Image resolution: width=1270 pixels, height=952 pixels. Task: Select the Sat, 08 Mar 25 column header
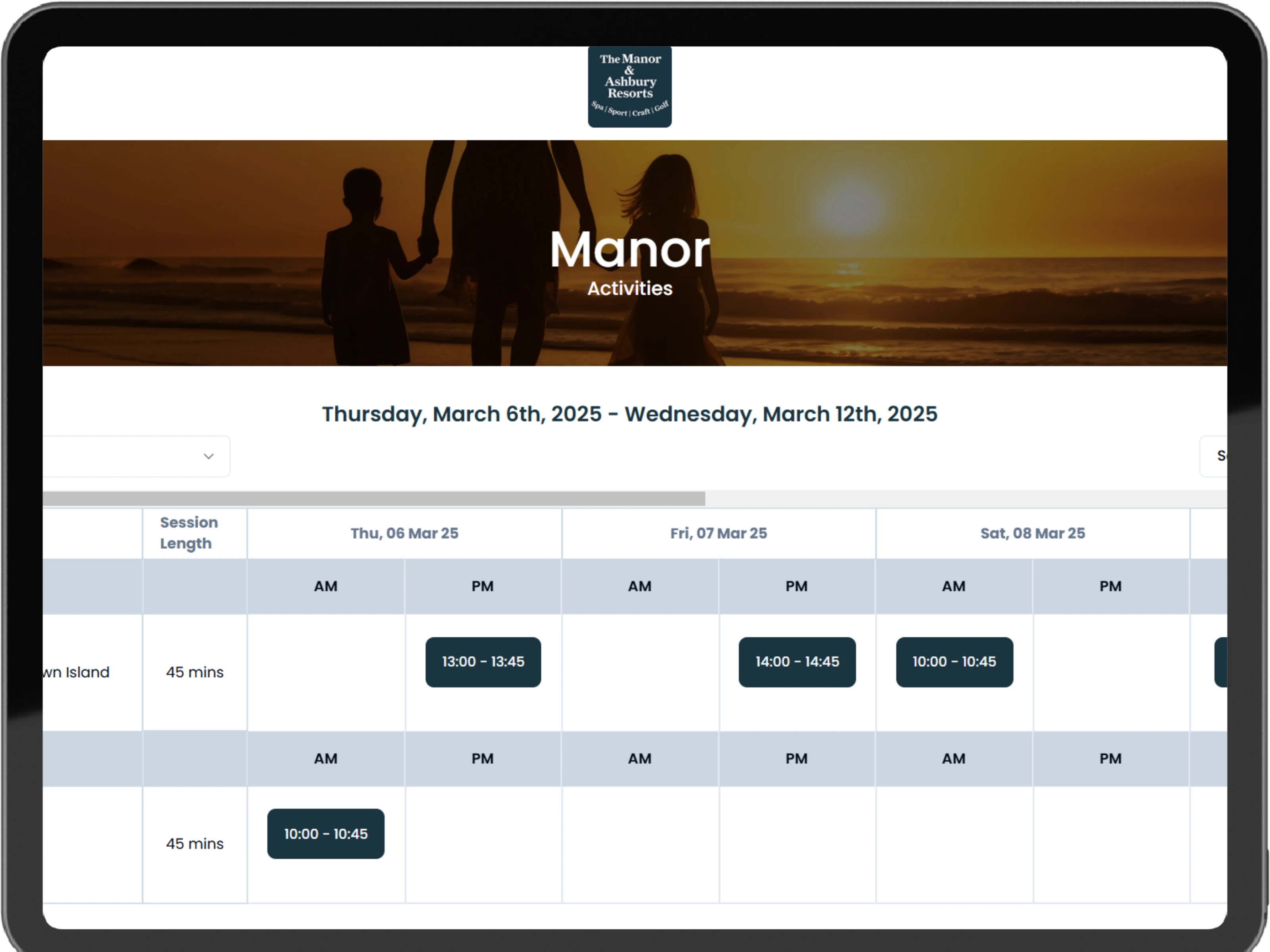[1032, 533]
